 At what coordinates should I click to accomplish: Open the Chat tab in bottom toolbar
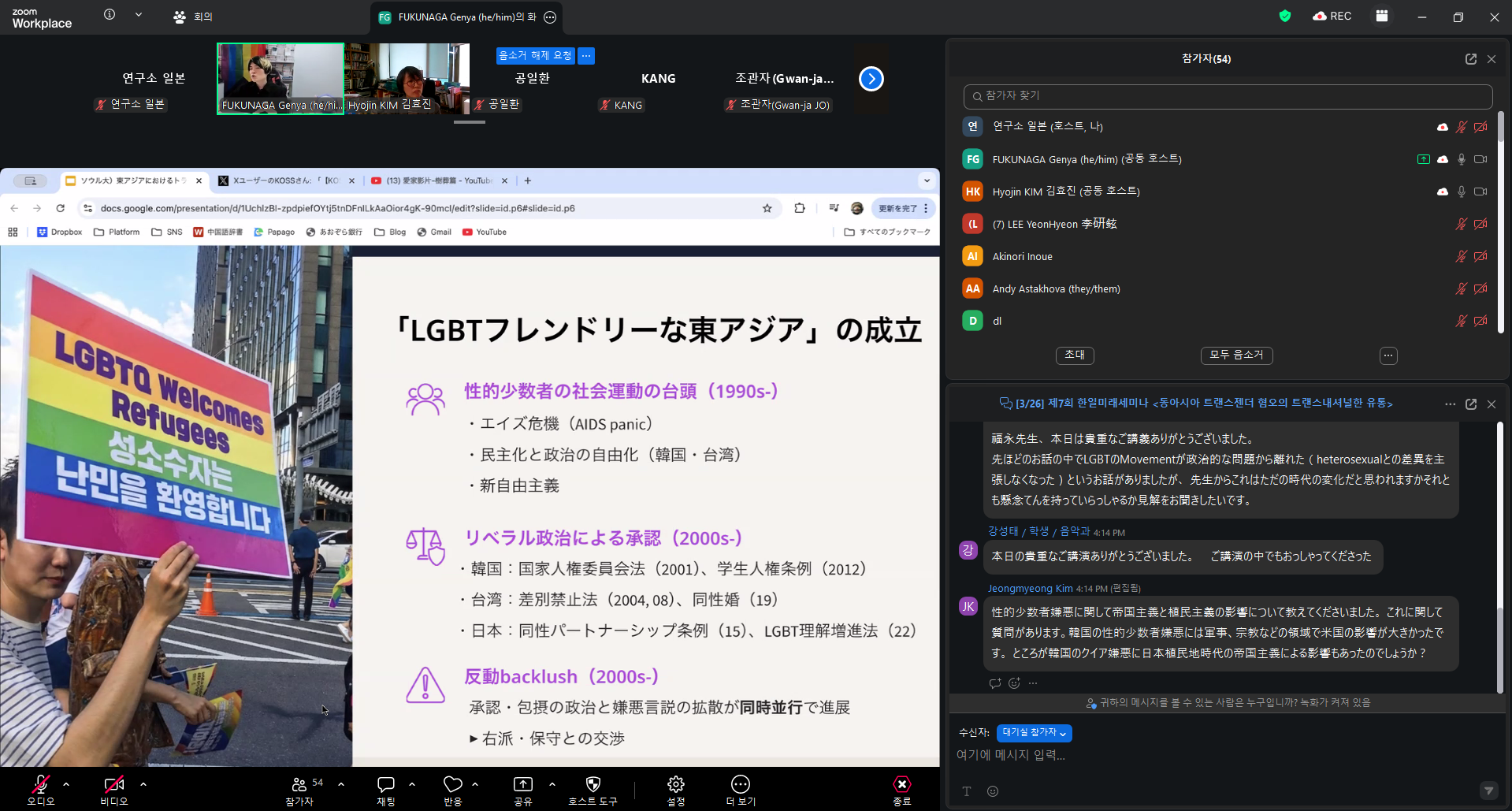point(385,784)
